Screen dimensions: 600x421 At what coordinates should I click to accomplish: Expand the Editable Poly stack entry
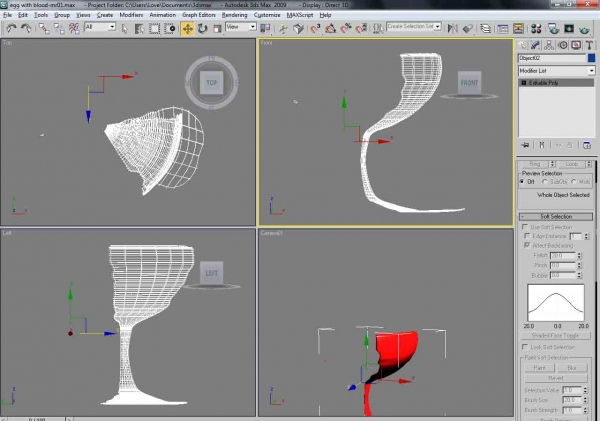pyautogui.click(x=524, y=83)
